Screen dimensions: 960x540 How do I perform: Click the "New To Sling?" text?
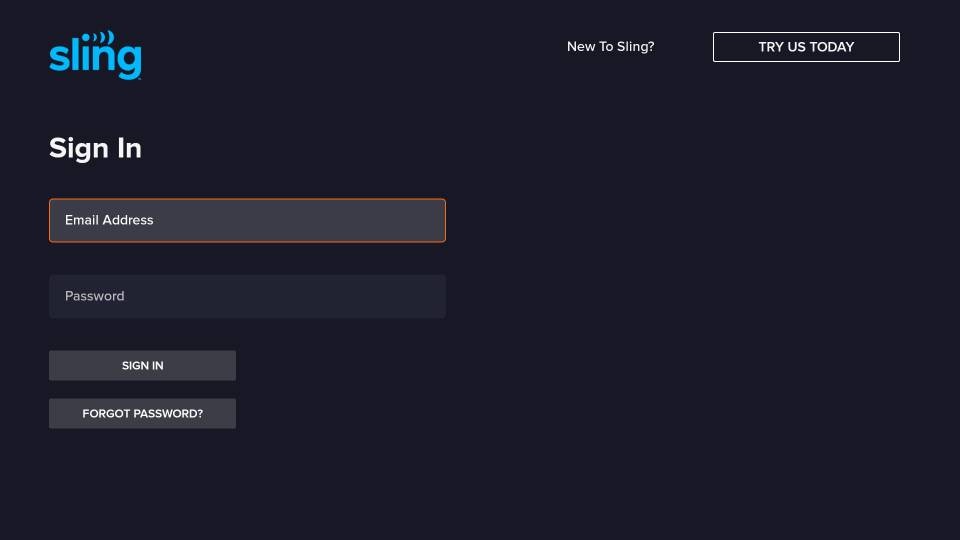610,47
